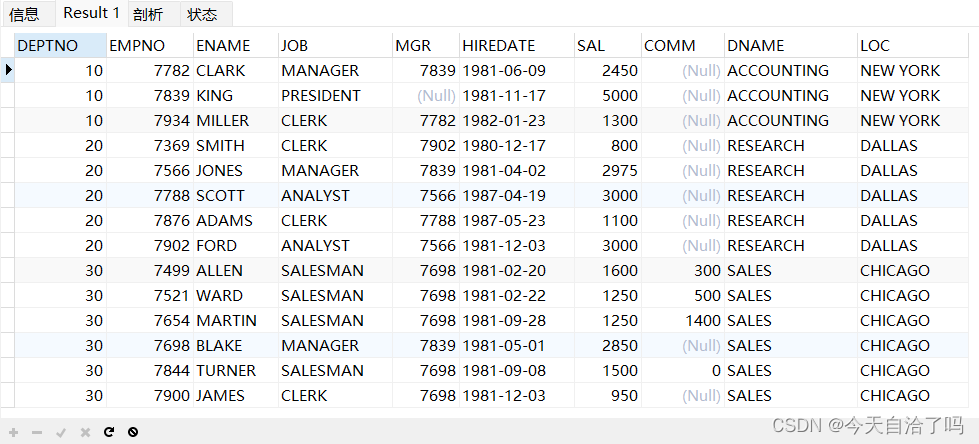Screen dimensions: 979x444
Task: Click the DNAME column header
Action: pos(791,46)
